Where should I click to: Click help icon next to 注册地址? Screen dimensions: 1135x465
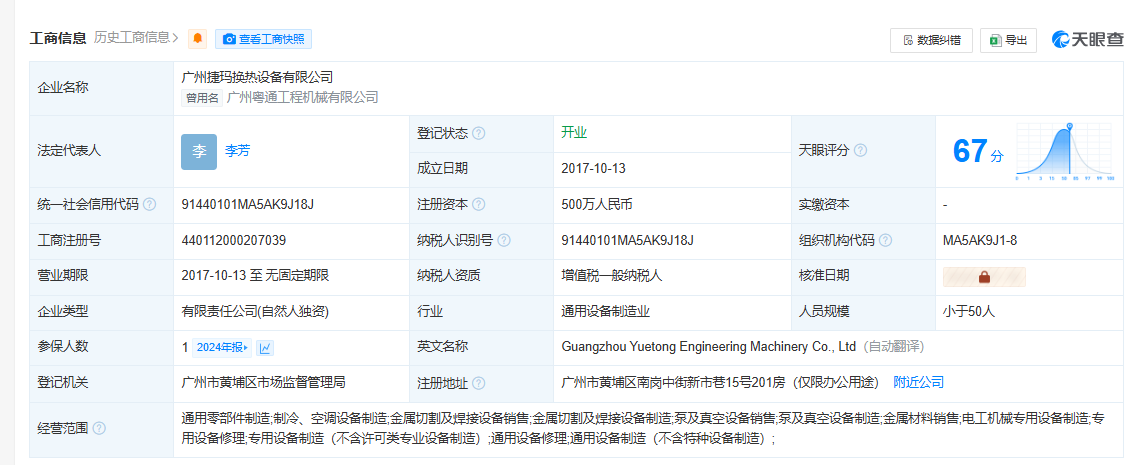point(478,383)
